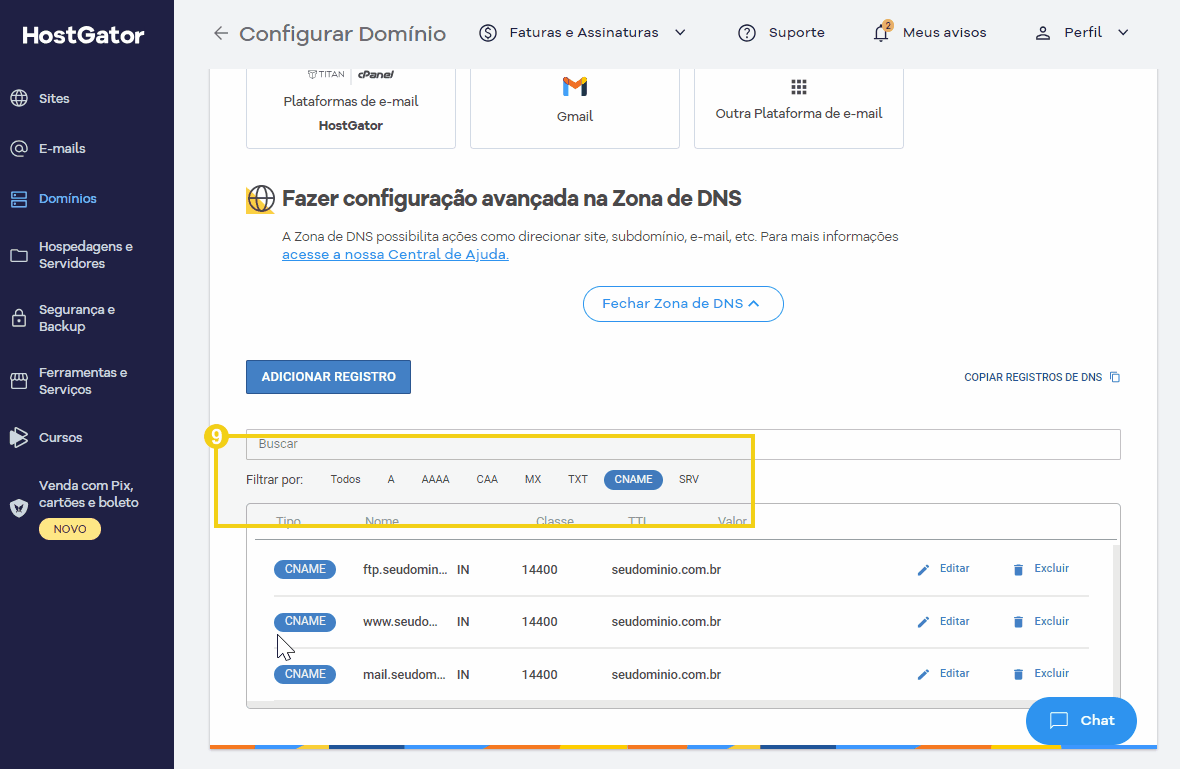Open the Domínios server icon in sidebar
This screenshot has width=1180, height=769.
click(19, 199)
